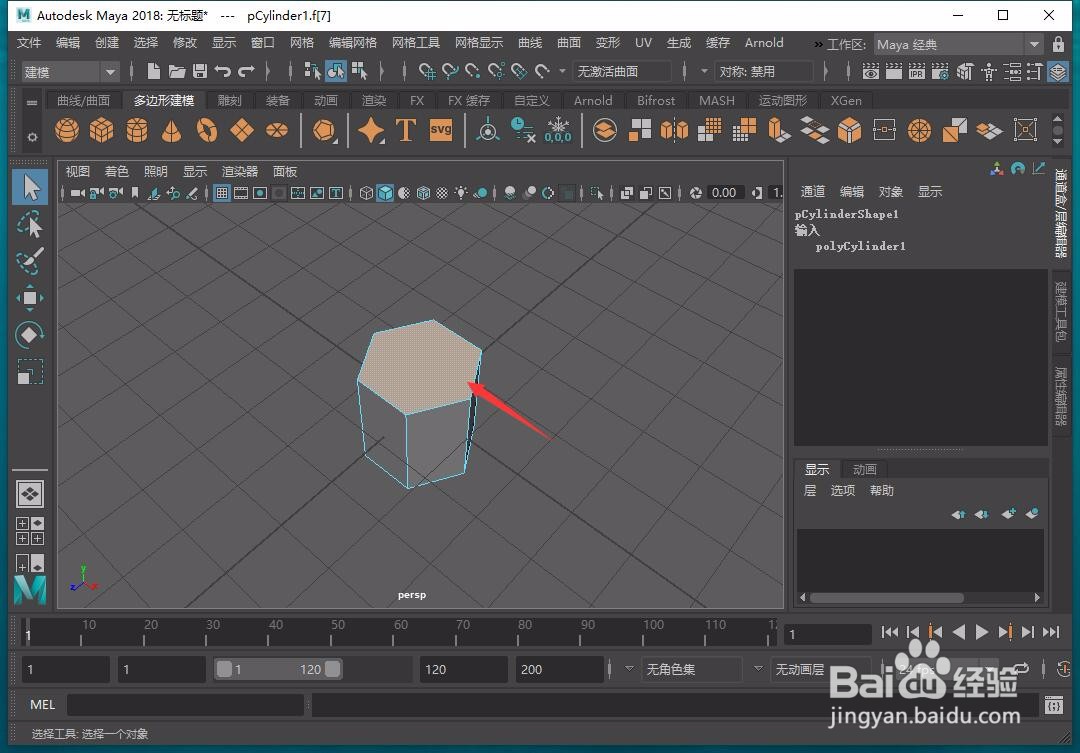Activate the Move tool in toolbox
The image size is (1080, 753).
30,298
